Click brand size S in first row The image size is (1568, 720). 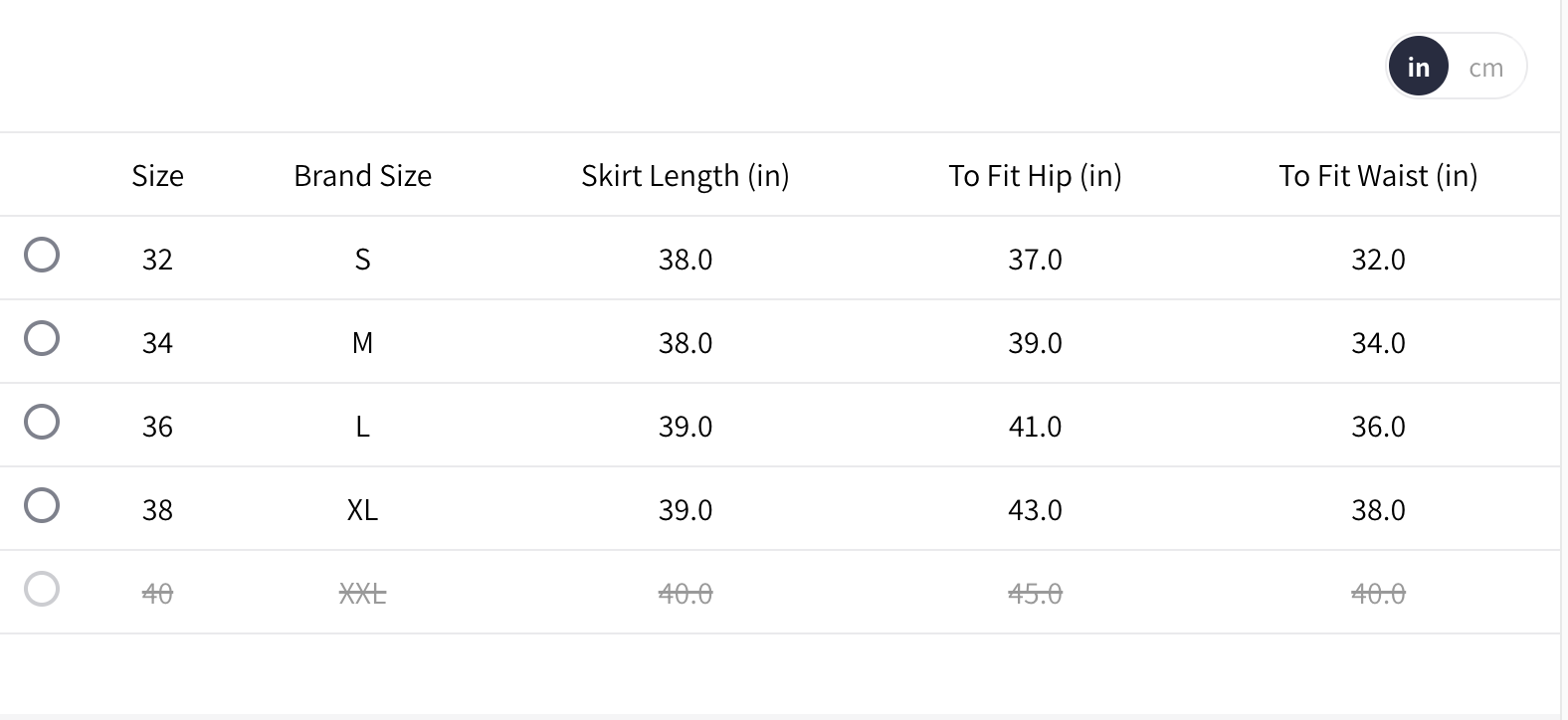pos(362,260)
